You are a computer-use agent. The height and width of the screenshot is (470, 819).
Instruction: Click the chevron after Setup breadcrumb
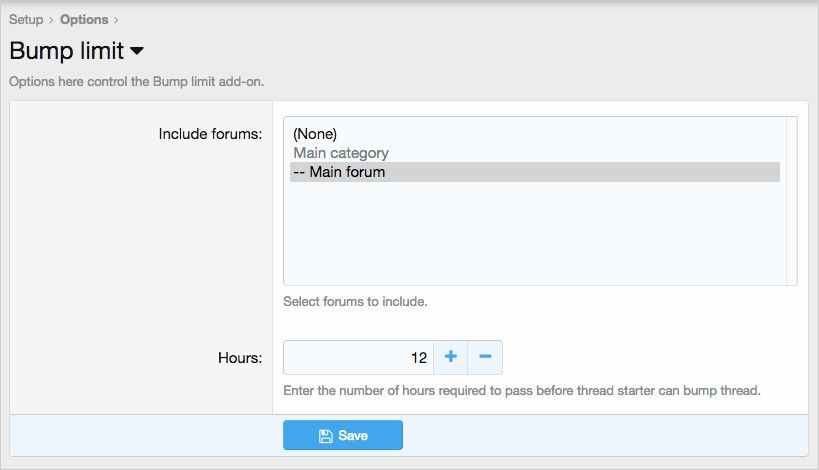pyautogui.click(x=51, y=19)
